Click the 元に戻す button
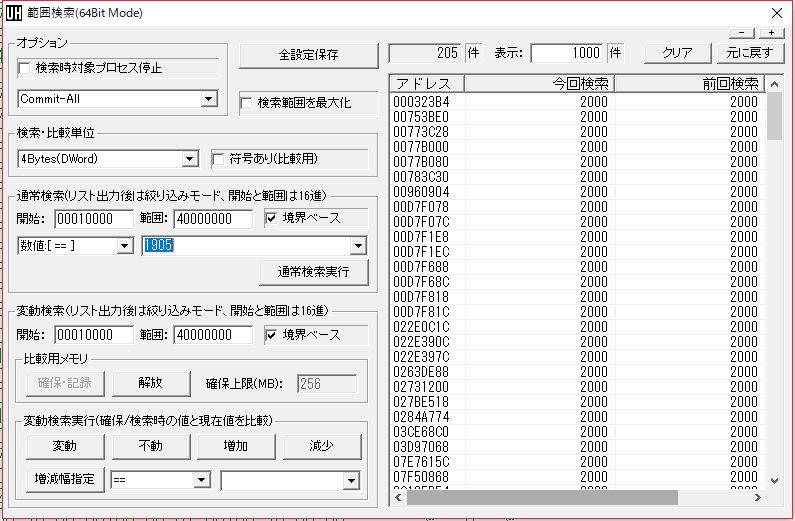Viewport: 795px width, 521px height. [x=750, y=53]
